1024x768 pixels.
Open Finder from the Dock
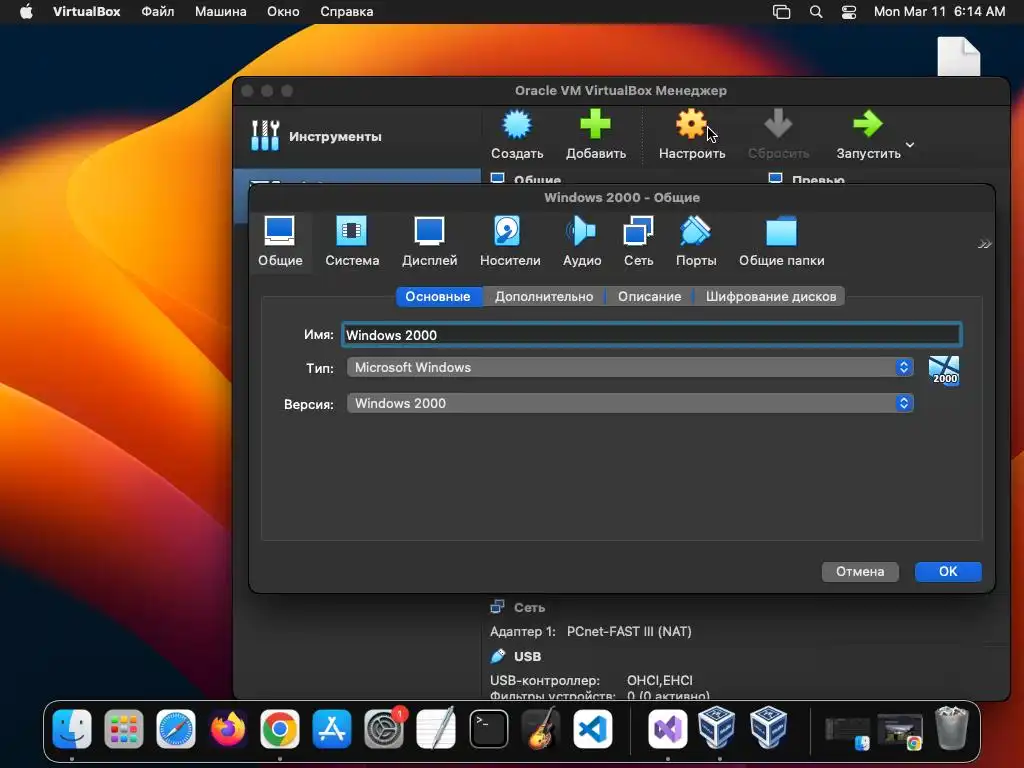point(72,728)
